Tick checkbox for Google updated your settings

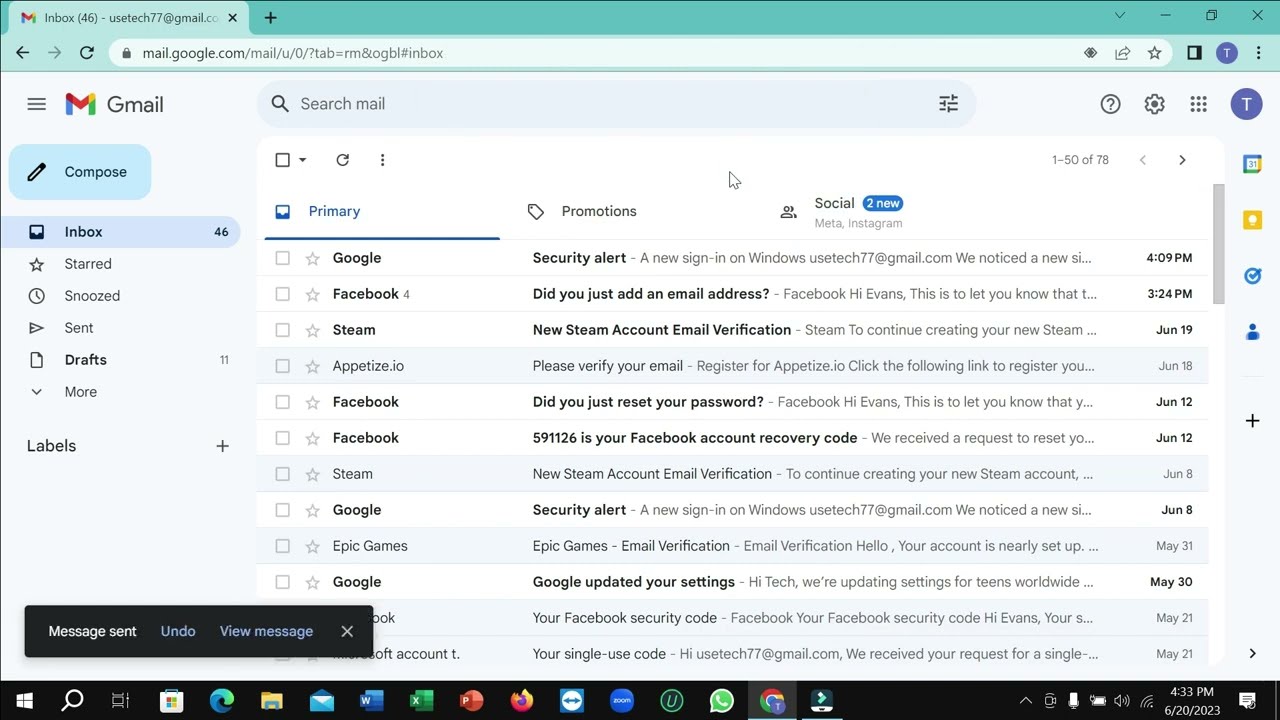pyautogui.click(x=282, y=582)
